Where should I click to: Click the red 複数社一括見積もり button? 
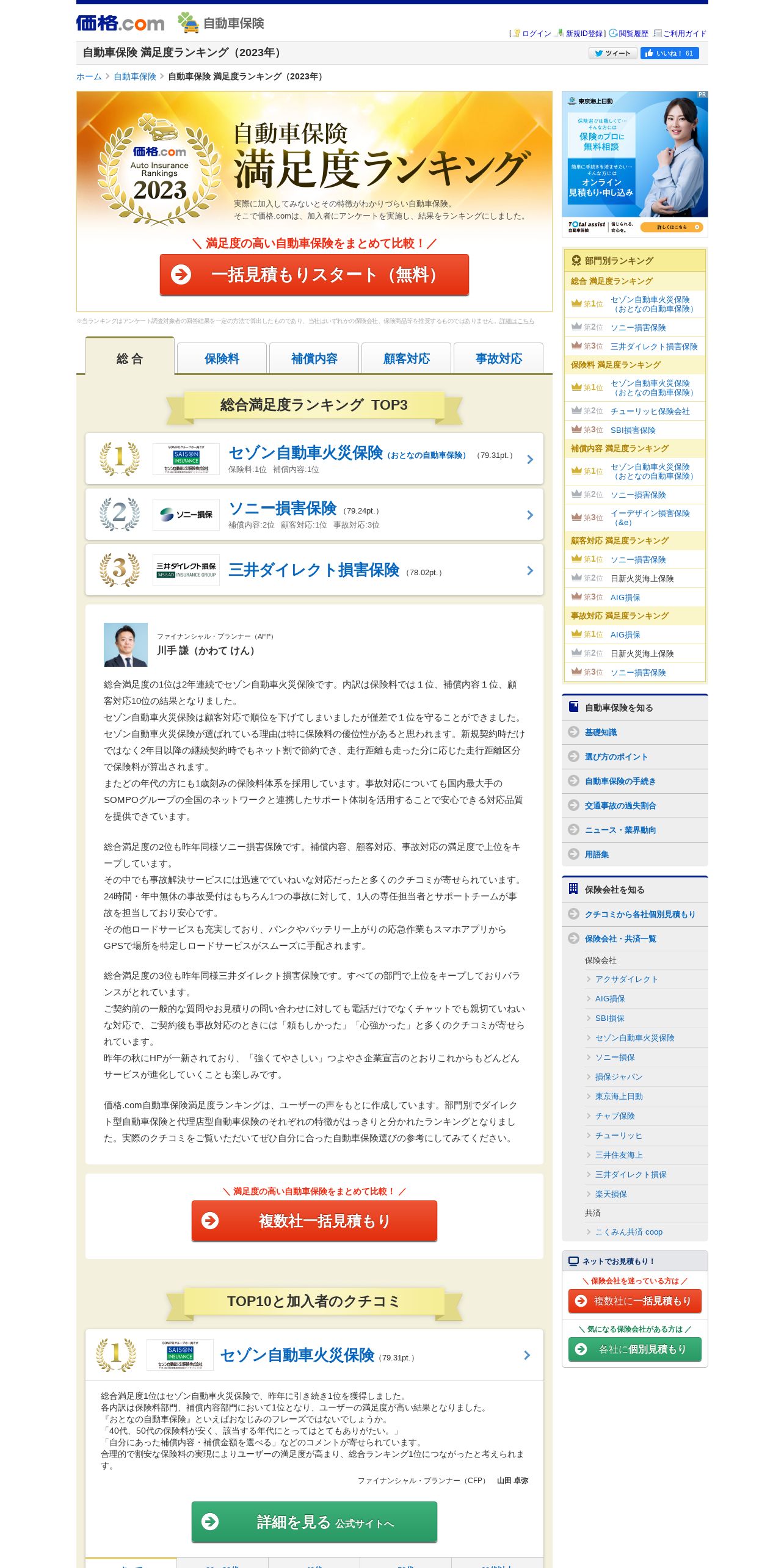(314, 1221)
